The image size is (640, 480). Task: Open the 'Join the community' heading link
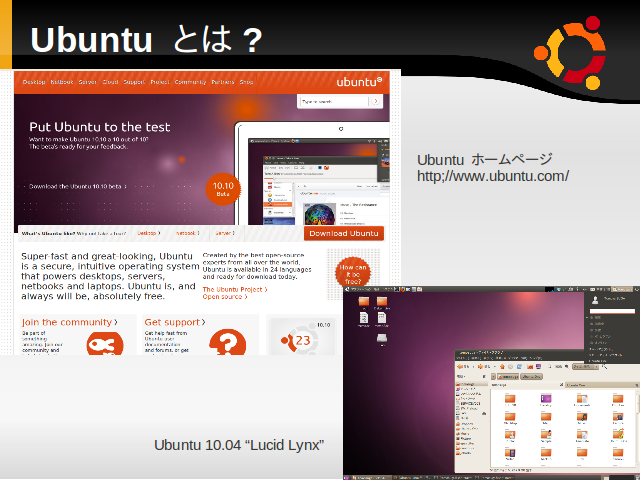tap(69, 322)
